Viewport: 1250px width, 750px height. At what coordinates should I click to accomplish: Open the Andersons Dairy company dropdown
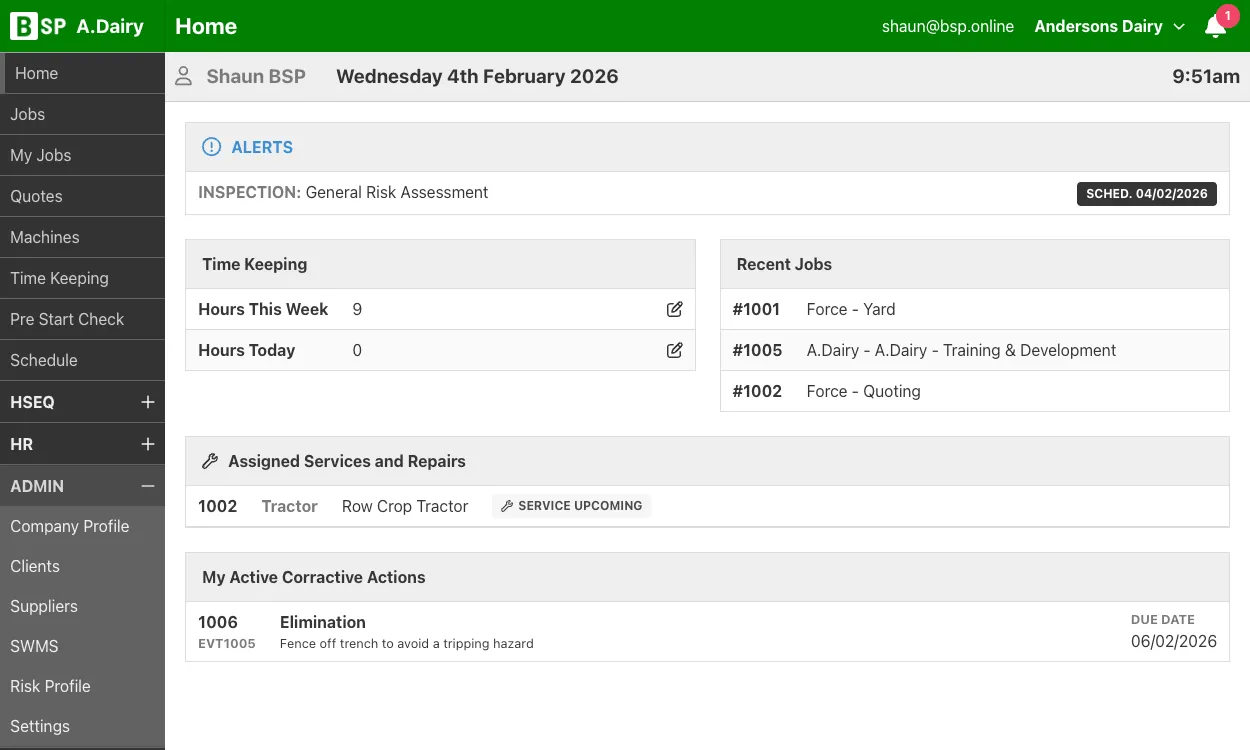pos(1109,27)
